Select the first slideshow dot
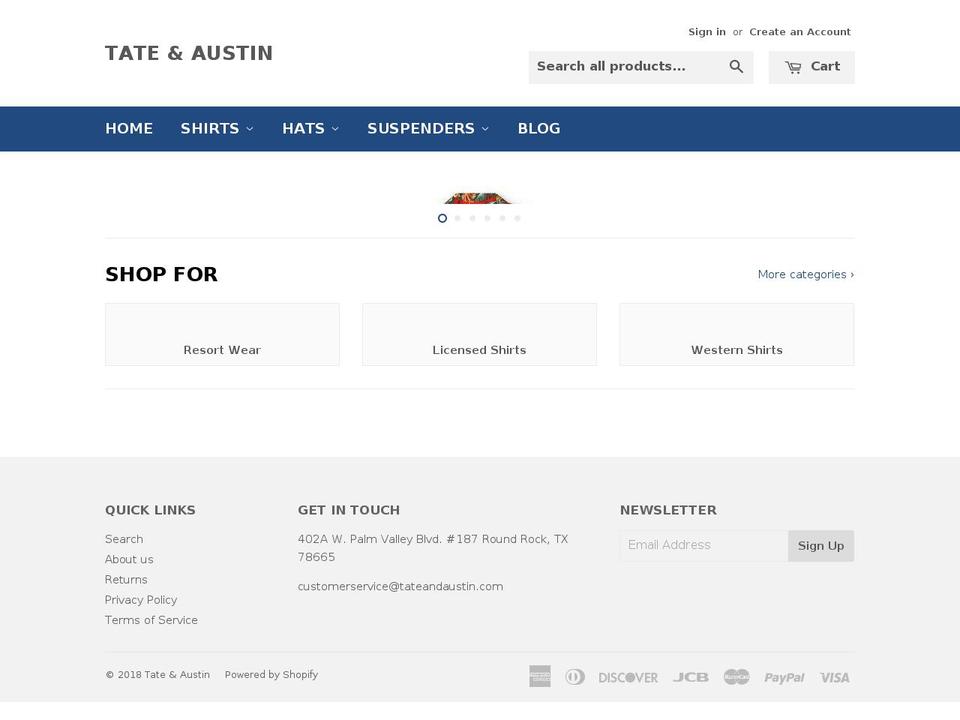This screenshot has width=960, height=720. [442, 218]
